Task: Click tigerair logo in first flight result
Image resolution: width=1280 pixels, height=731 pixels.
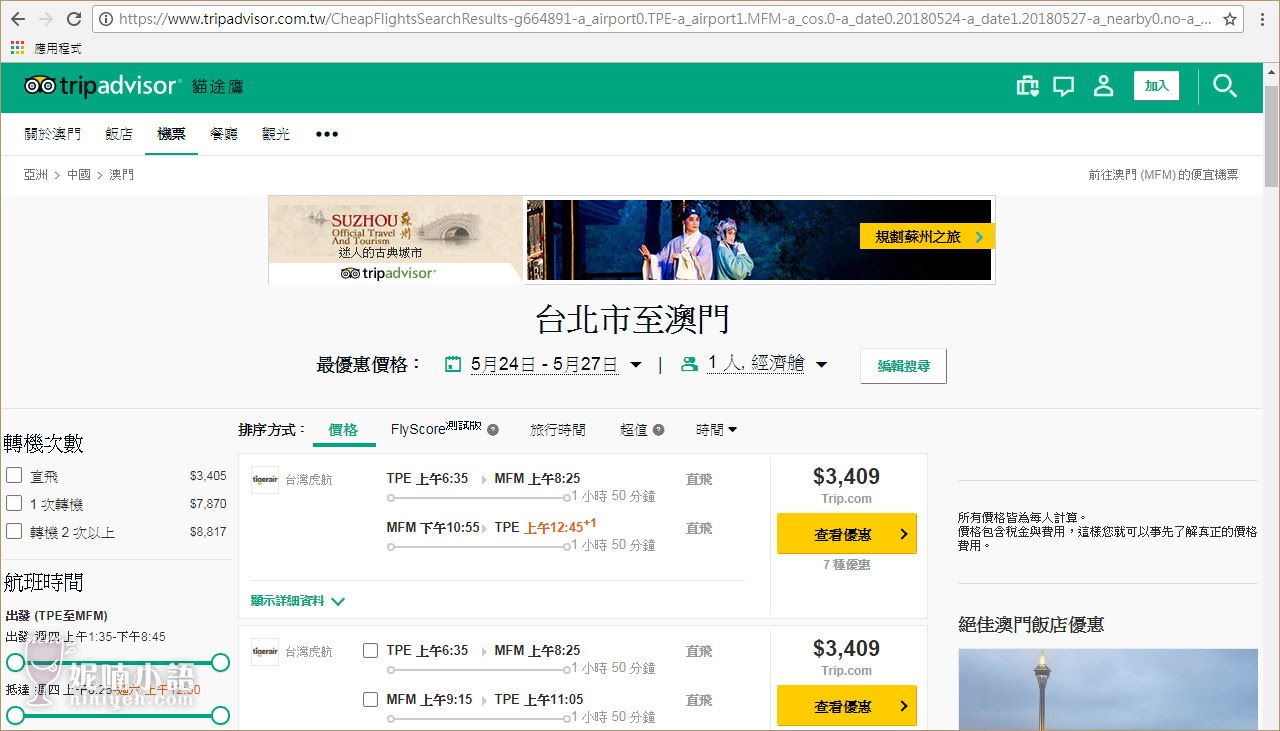Action: point(265,479)
